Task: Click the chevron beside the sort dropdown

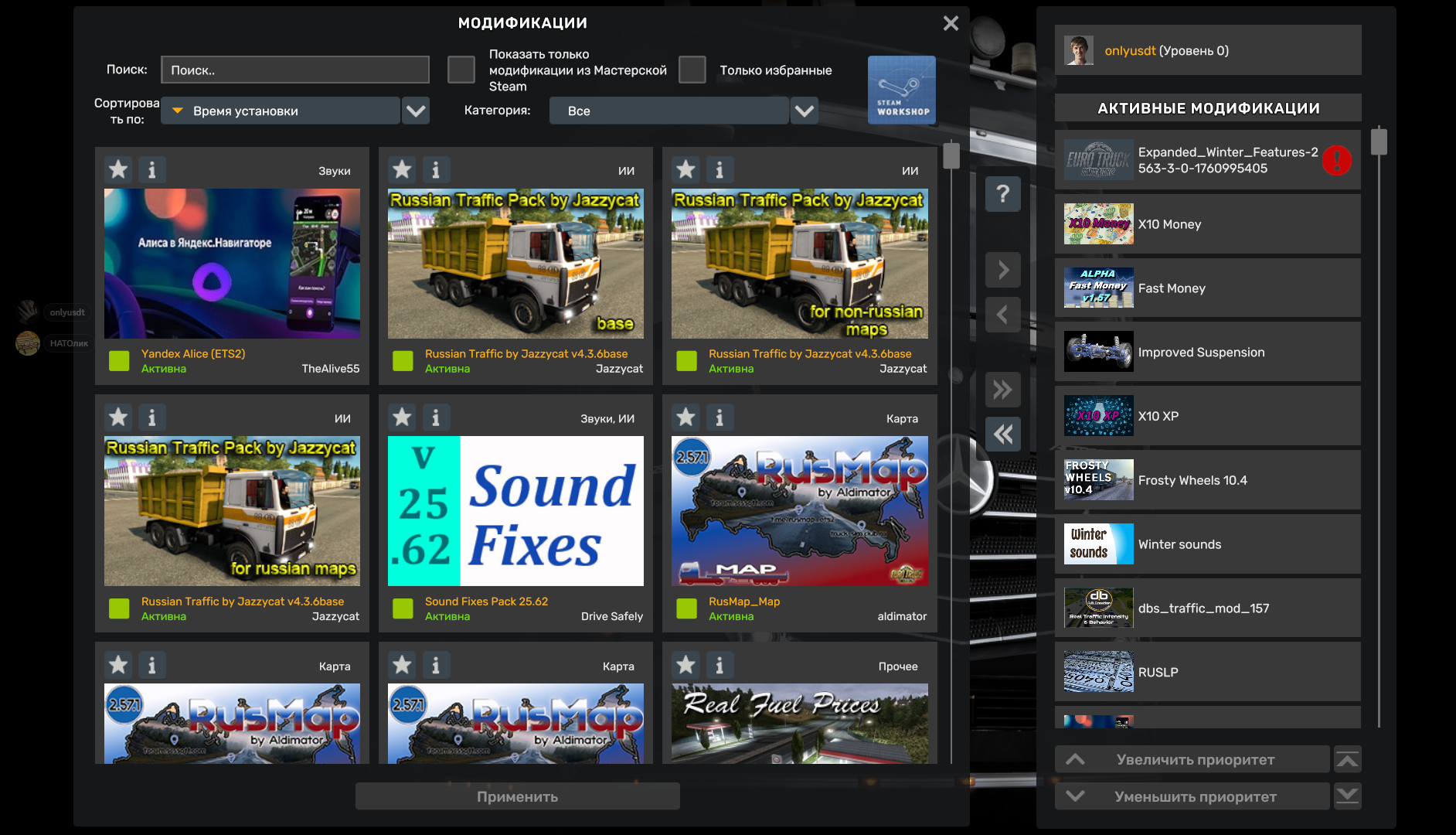Action: coord(416,111)
